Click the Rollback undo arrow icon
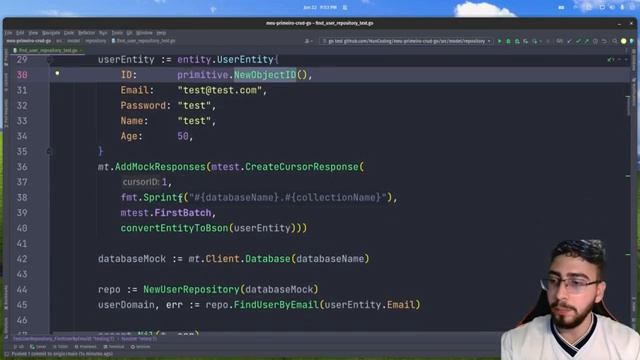 [604, 41]
